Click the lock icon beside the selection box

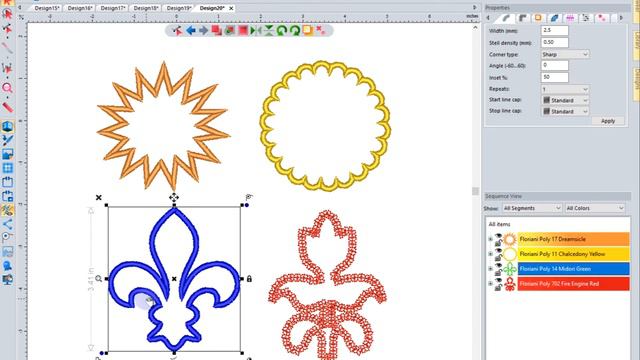click(249, 279)
